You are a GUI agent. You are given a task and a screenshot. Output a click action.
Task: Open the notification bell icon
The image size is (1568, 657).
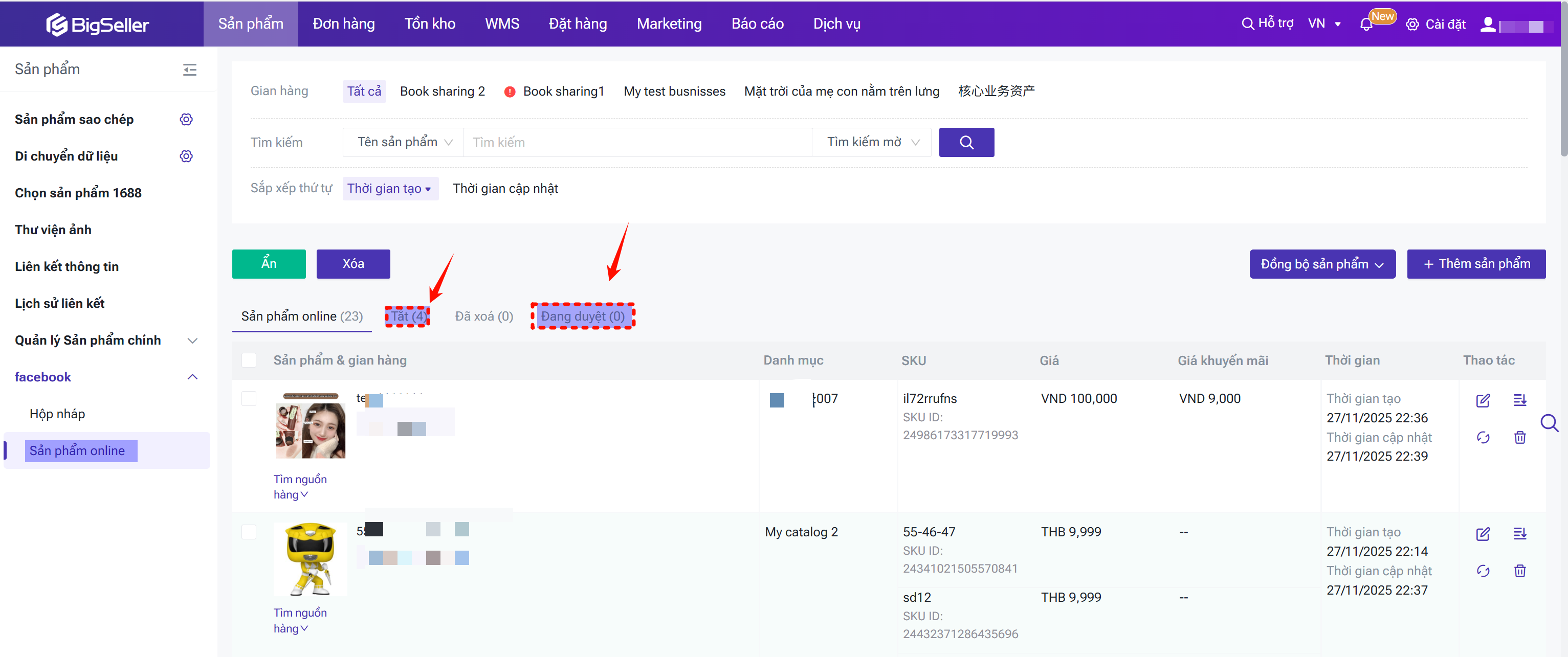coord(1366,25)
